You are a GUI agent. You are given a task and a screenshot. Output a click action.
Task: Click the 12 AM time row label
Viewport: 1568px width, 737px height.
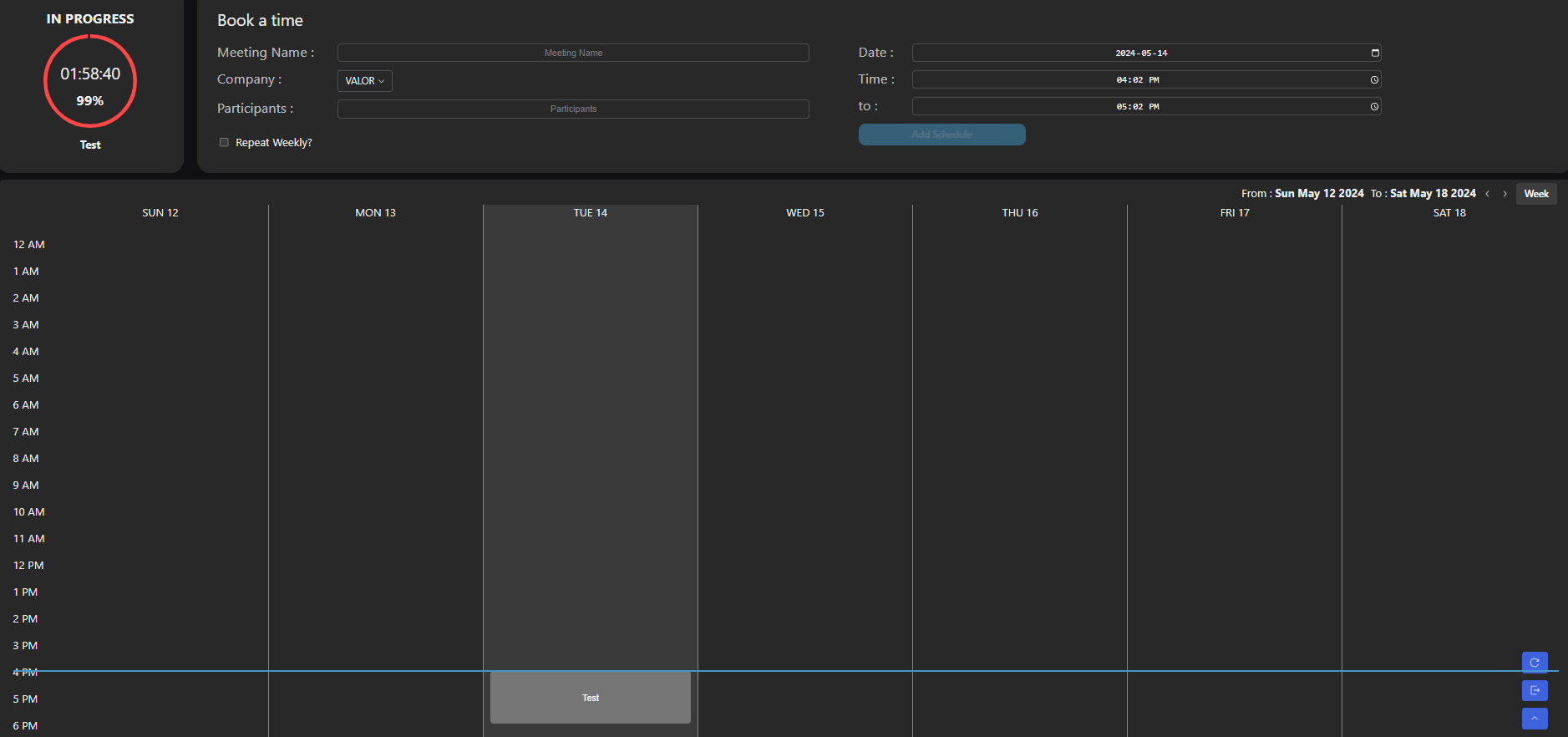pos(29,245)
